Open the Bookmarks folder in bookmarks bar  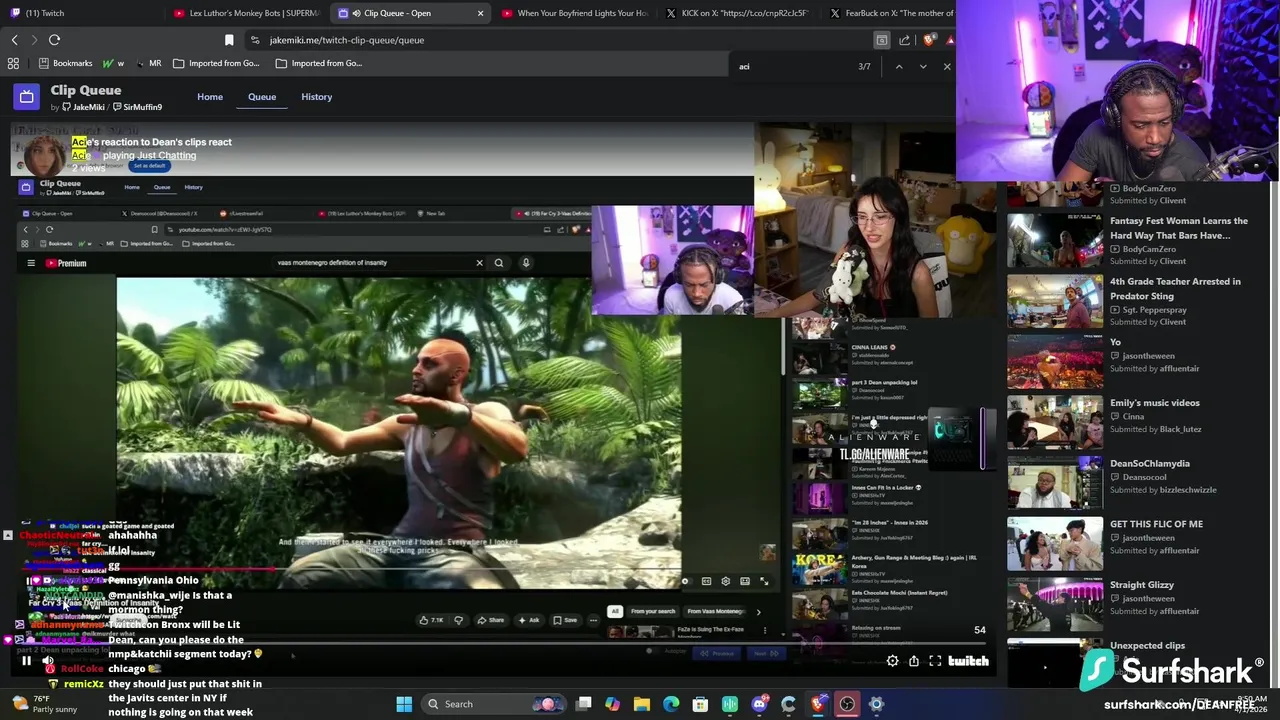pyautogui.click(x=65, y=63)
